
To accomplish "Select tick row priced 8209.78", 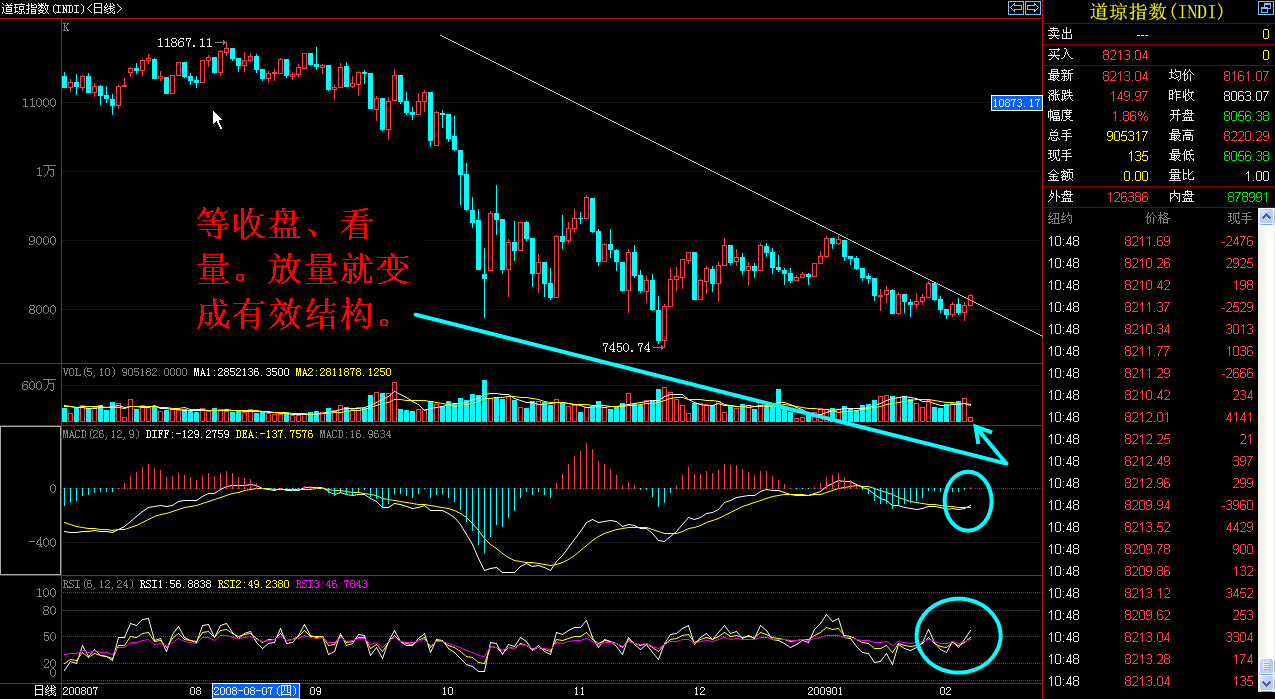I will pos(1151,549).
